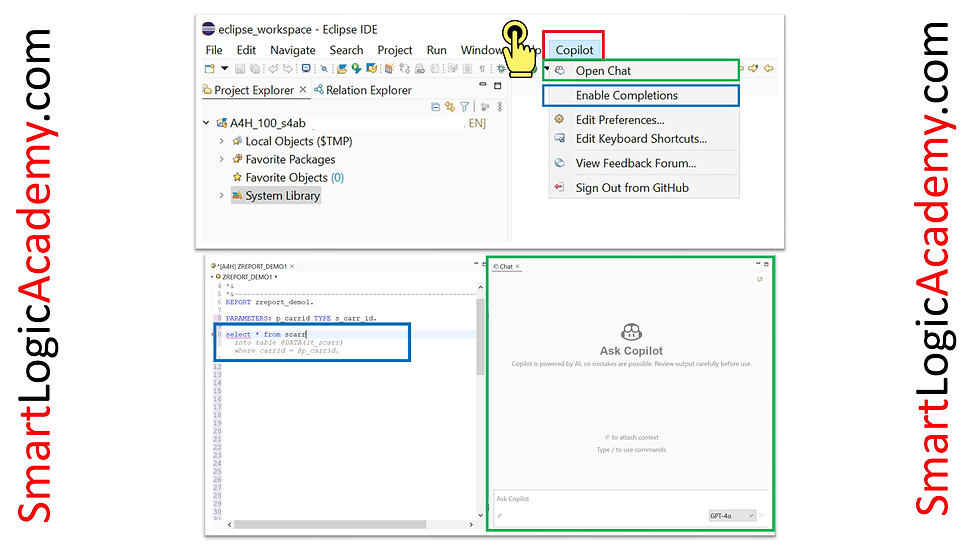Click the REPORT zreport_demo1 code line

(x=269, y=302)
